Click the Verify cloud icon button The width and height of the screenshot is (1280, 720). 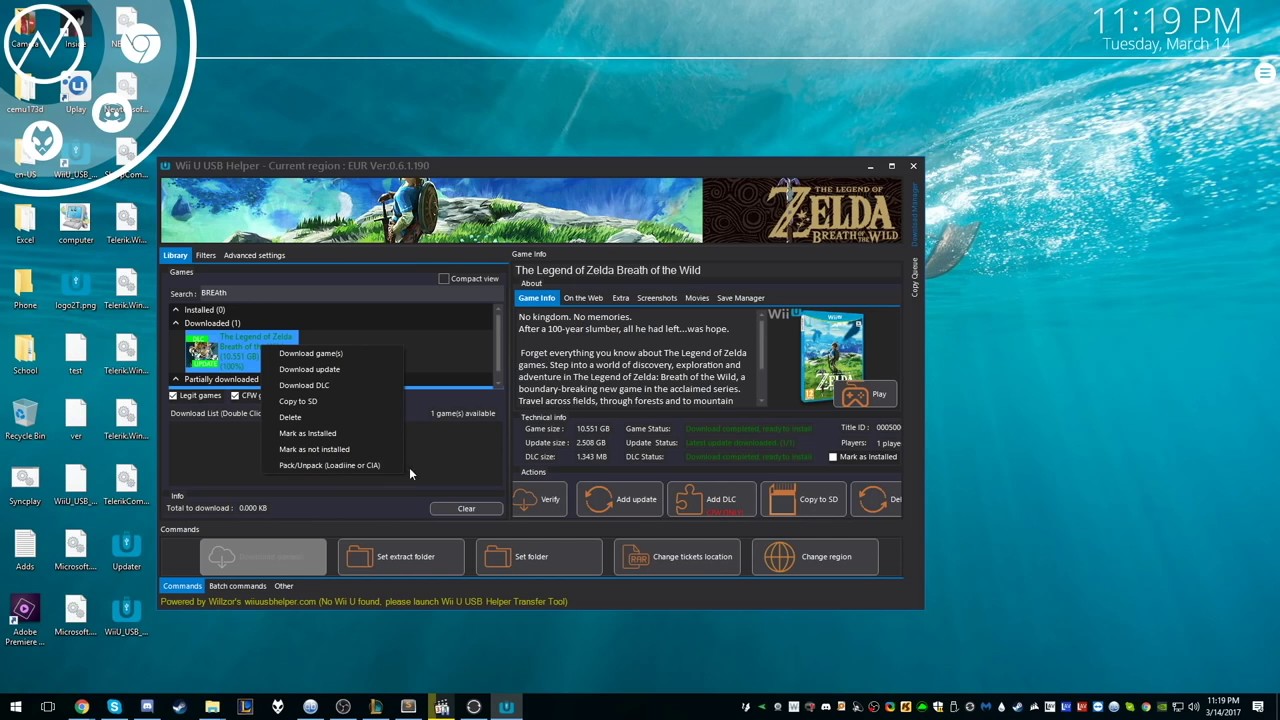coord(540,499)
